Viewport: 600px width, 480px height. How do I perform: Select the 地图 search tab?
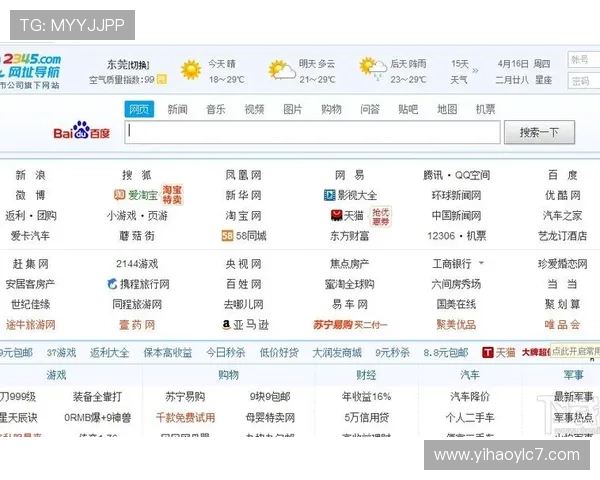pos(447,109)
